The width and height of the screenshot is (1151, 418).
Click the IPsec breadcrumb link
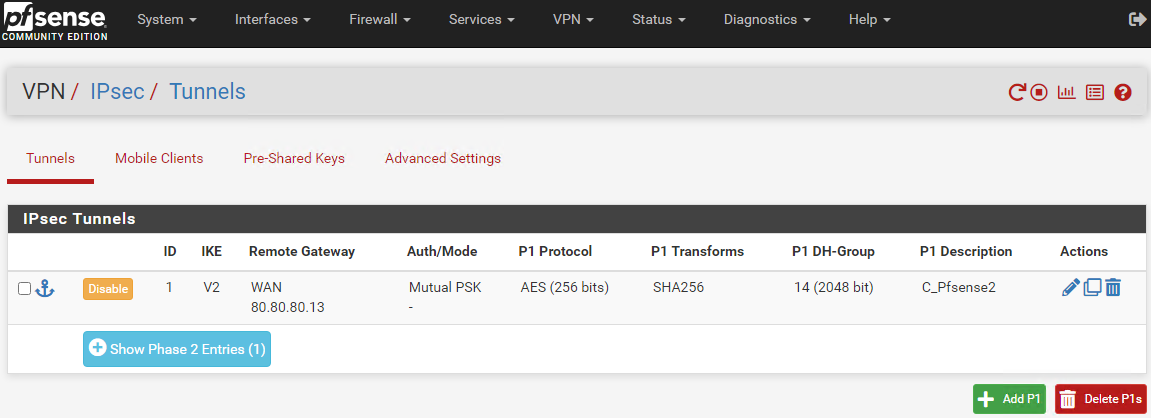pyautogui.click(x=117, y=92)
